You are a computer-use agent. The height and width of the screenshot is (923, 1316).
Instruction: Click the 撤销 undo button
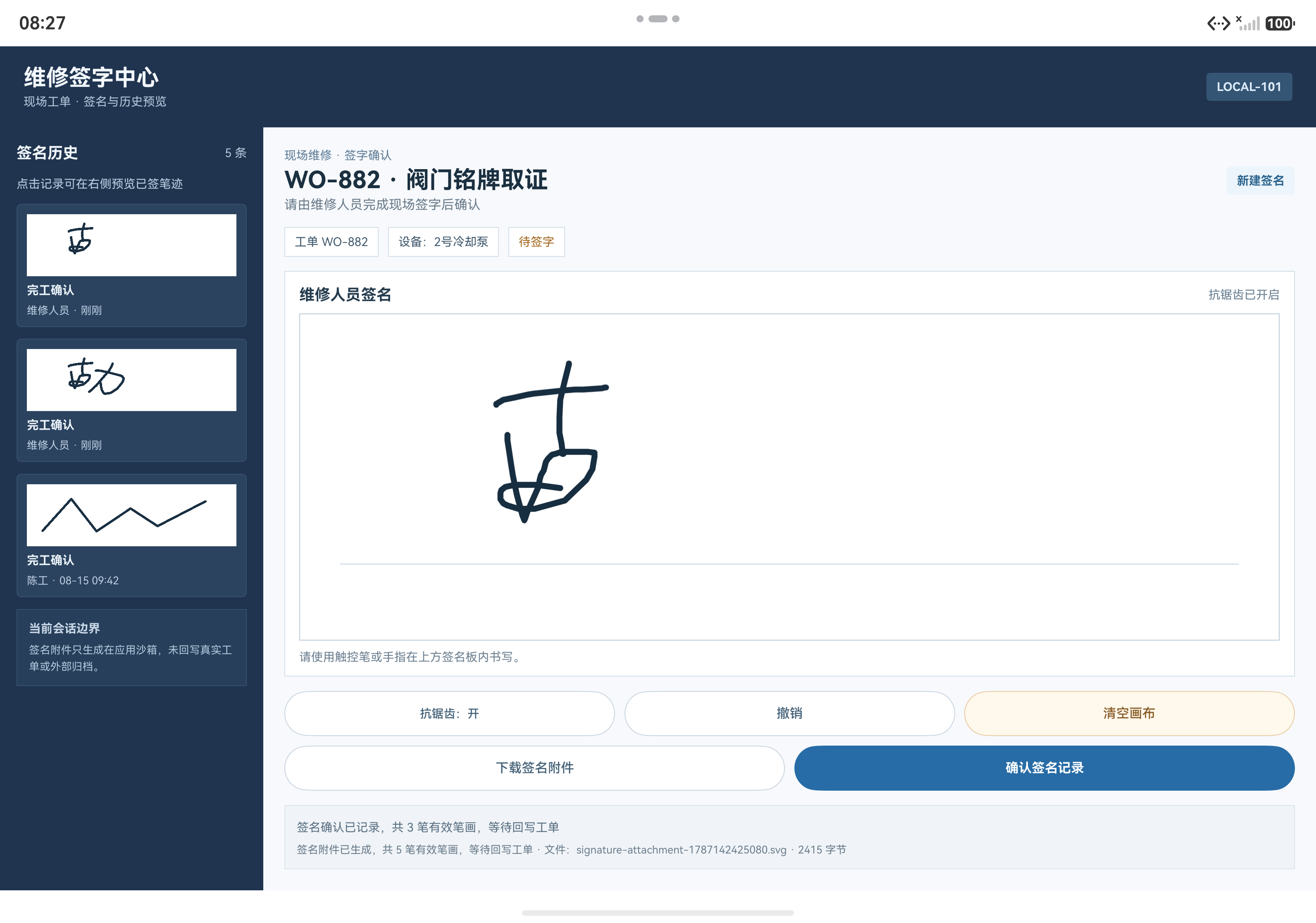(x=789, y=713)
